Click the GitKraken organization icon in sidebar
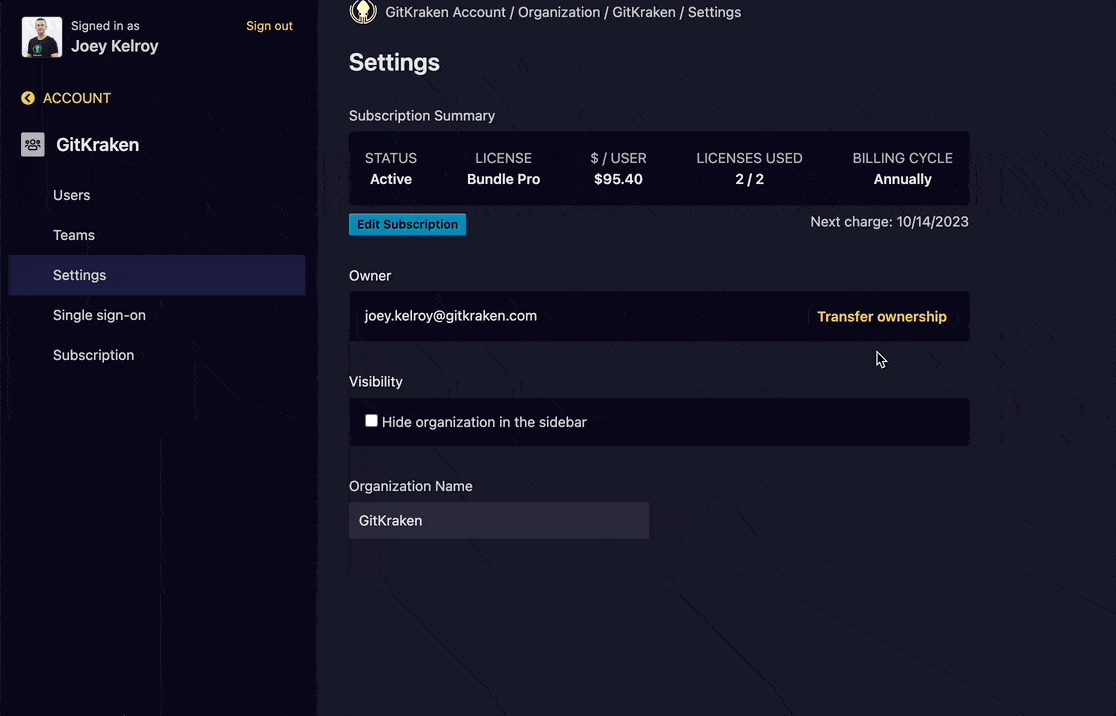The width and height of the screenshot is (1116, 716). click(x=33, y=145)
